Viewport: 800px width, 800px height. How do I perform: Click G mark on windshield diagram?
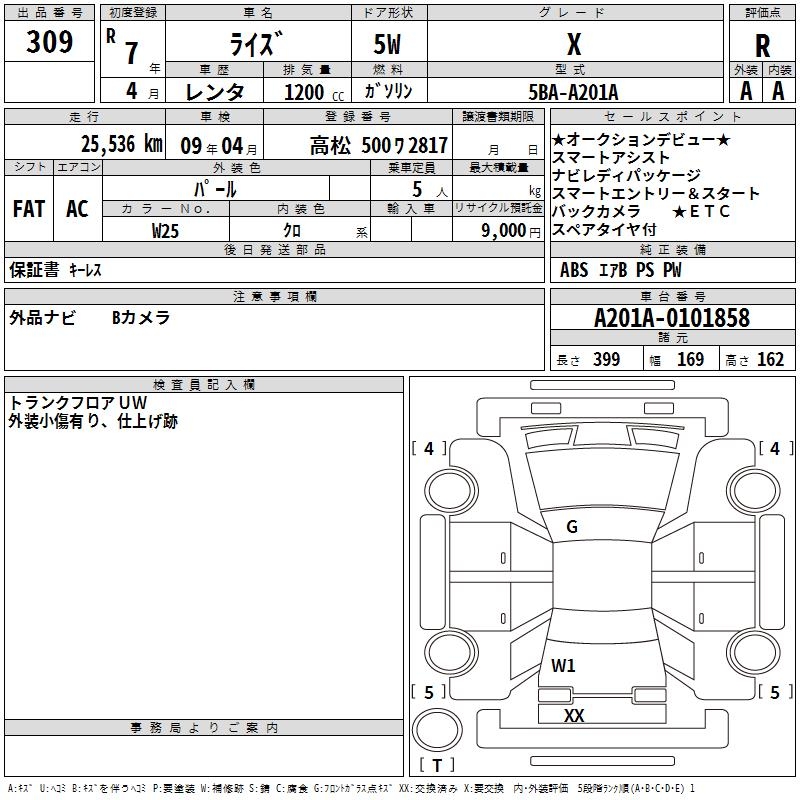572,527
